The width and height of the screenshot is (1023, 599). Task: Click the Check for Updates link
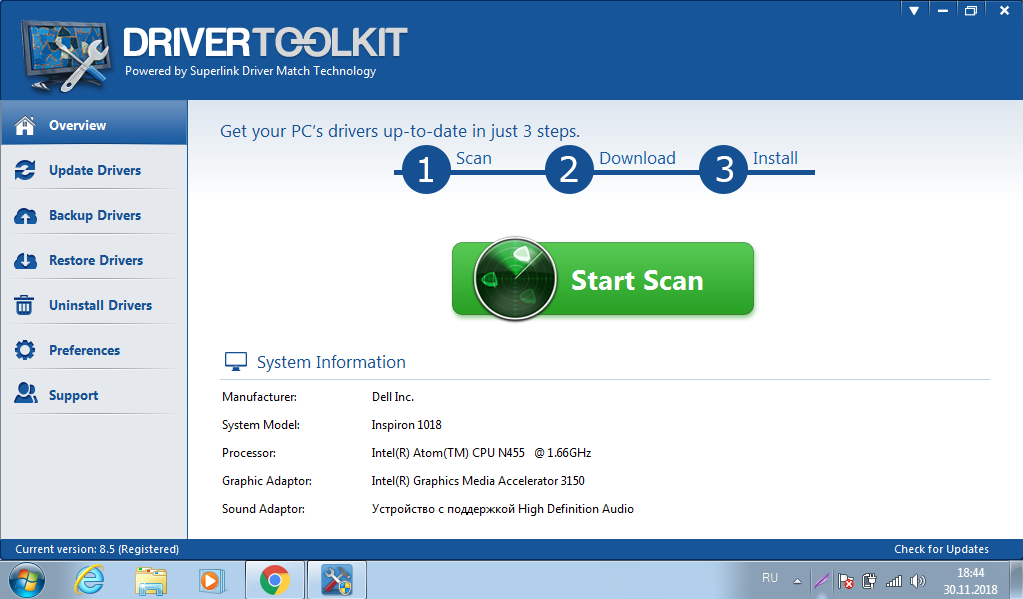click(x=941, y=549)
